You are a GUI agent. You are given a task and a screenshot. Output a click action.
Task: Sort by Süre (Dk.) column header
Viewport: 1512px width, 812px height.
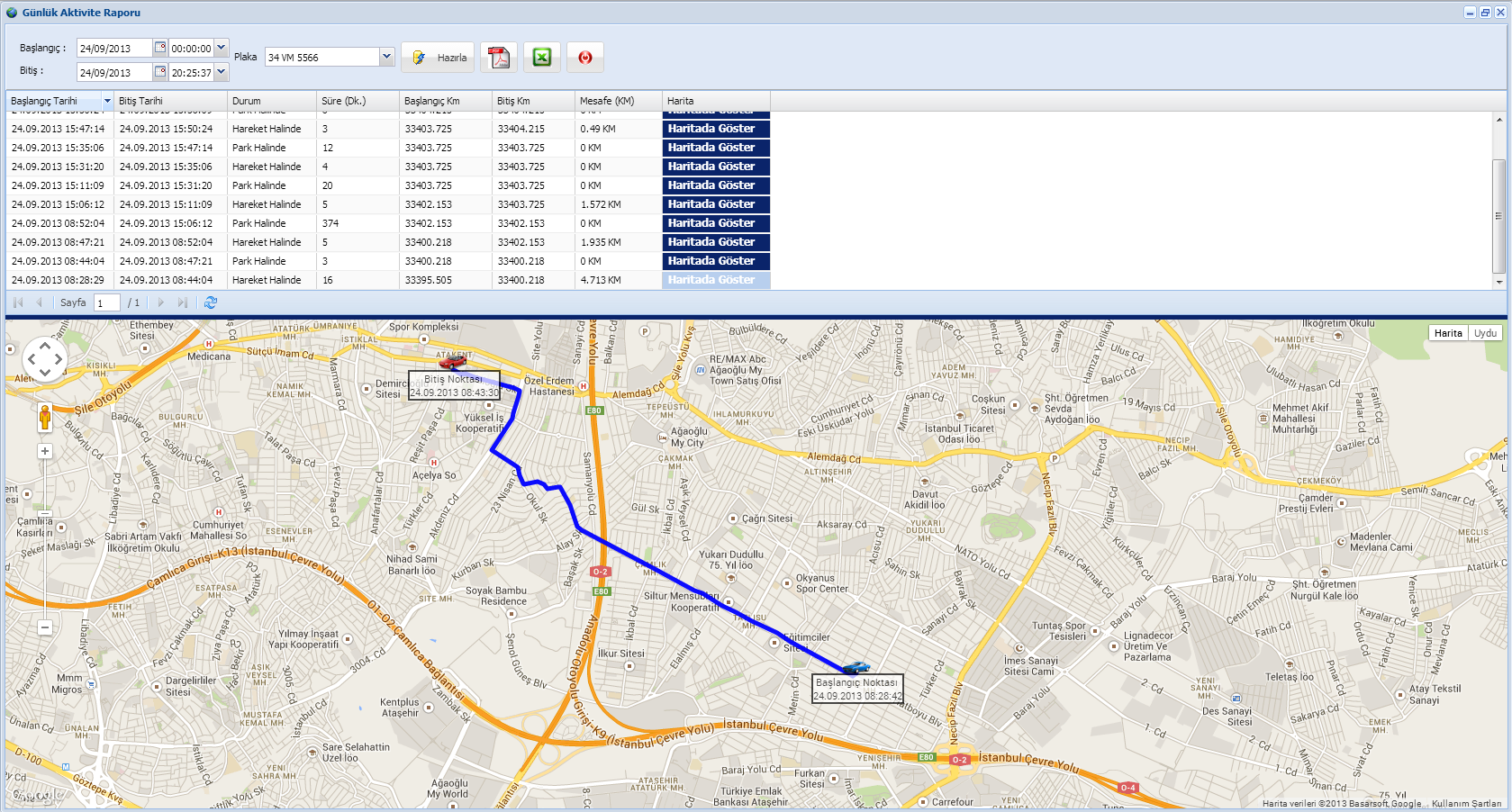[x=358, y=101]
